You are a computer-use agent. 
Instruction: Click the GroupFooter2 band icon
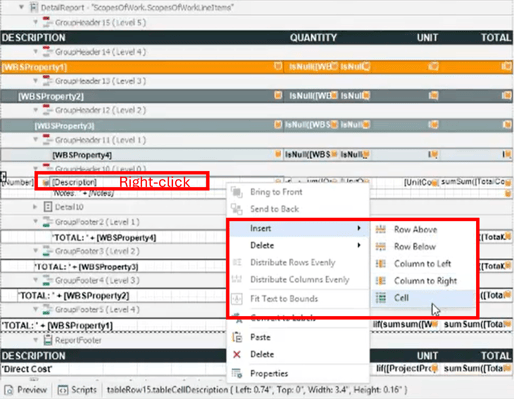pos(47,222)
